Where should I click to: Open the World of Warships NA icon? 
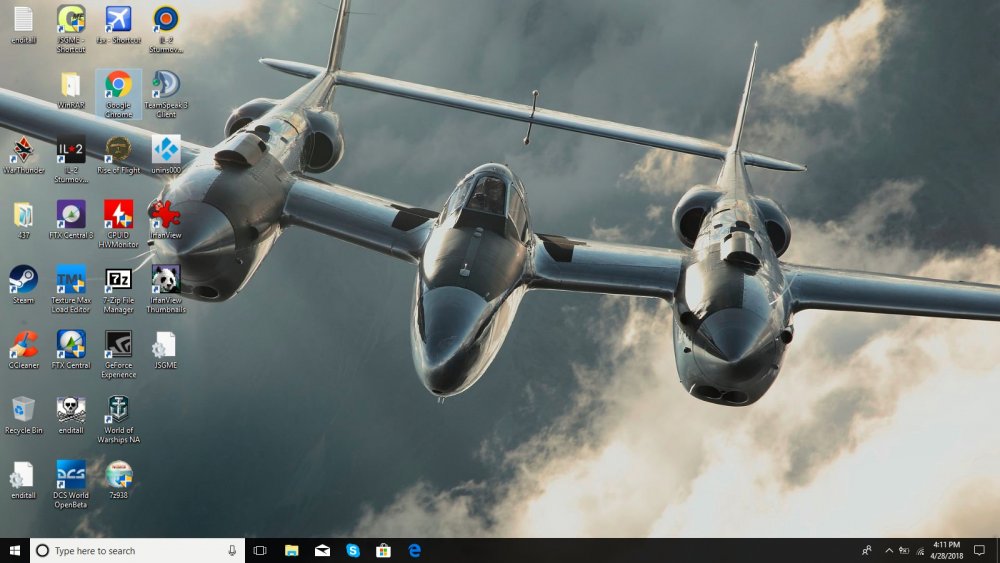118,409
